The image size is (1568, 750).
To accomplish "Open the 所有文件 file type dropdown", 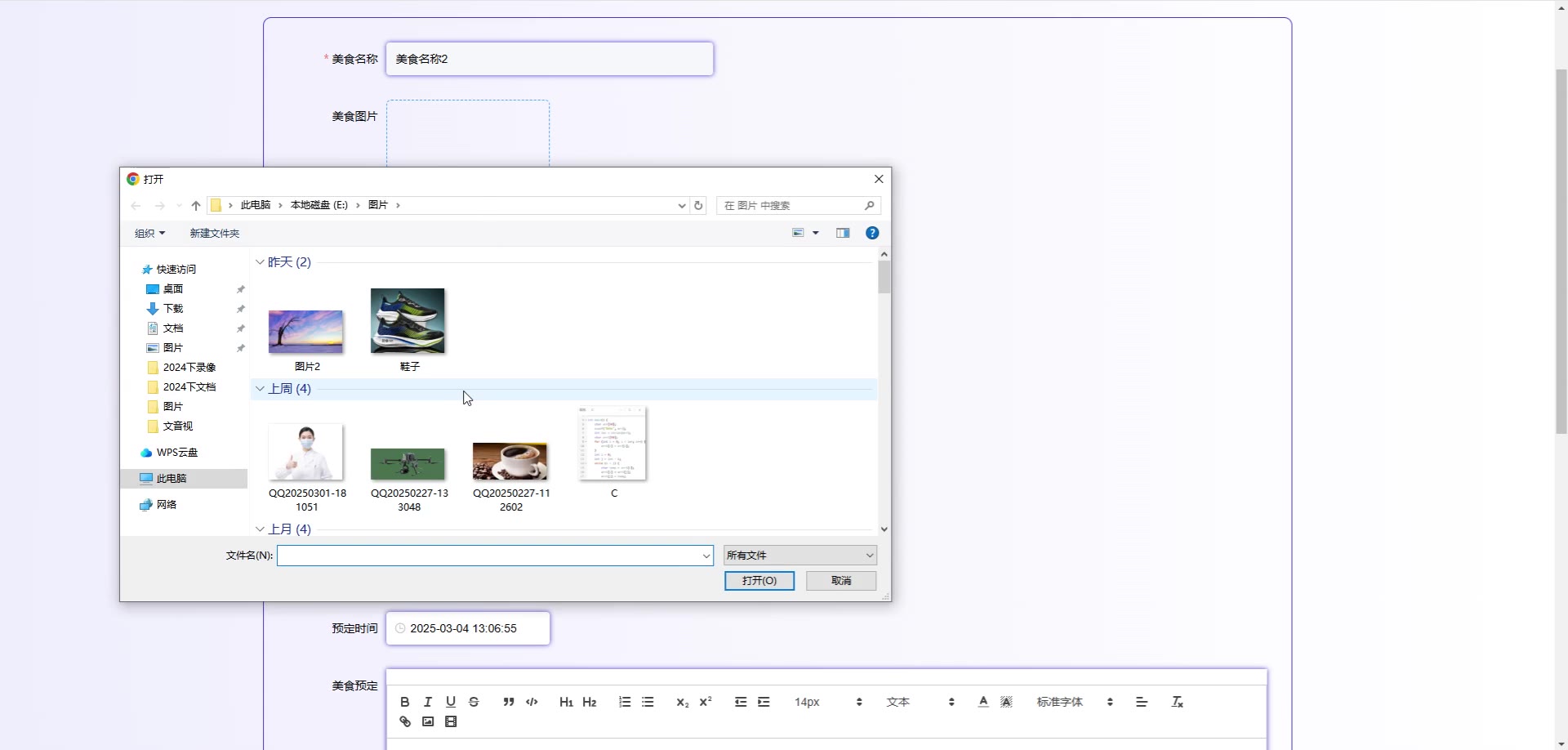I will tap(800, 556).
